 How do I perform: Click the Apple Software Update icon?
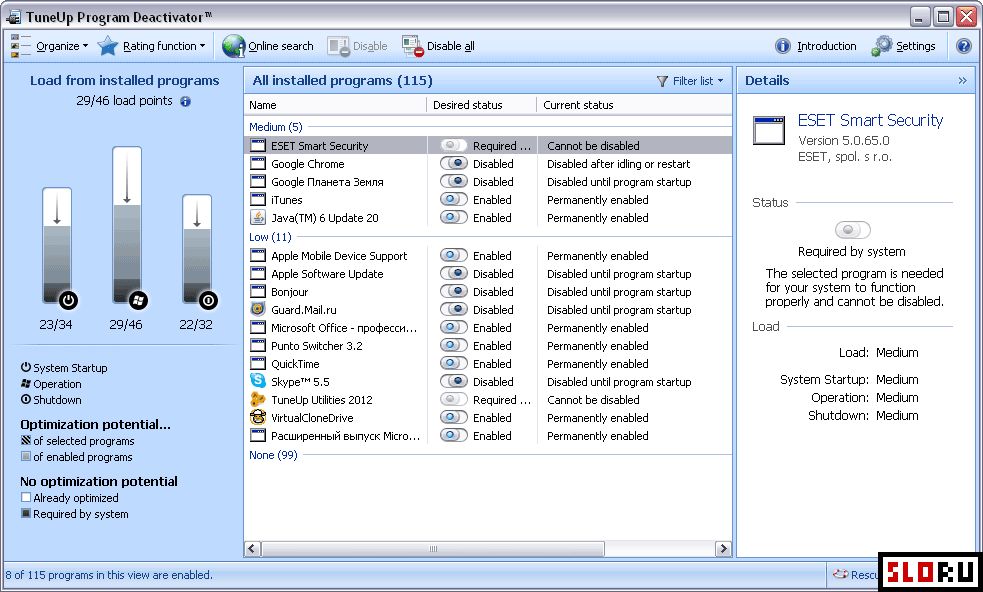point(258,273)
